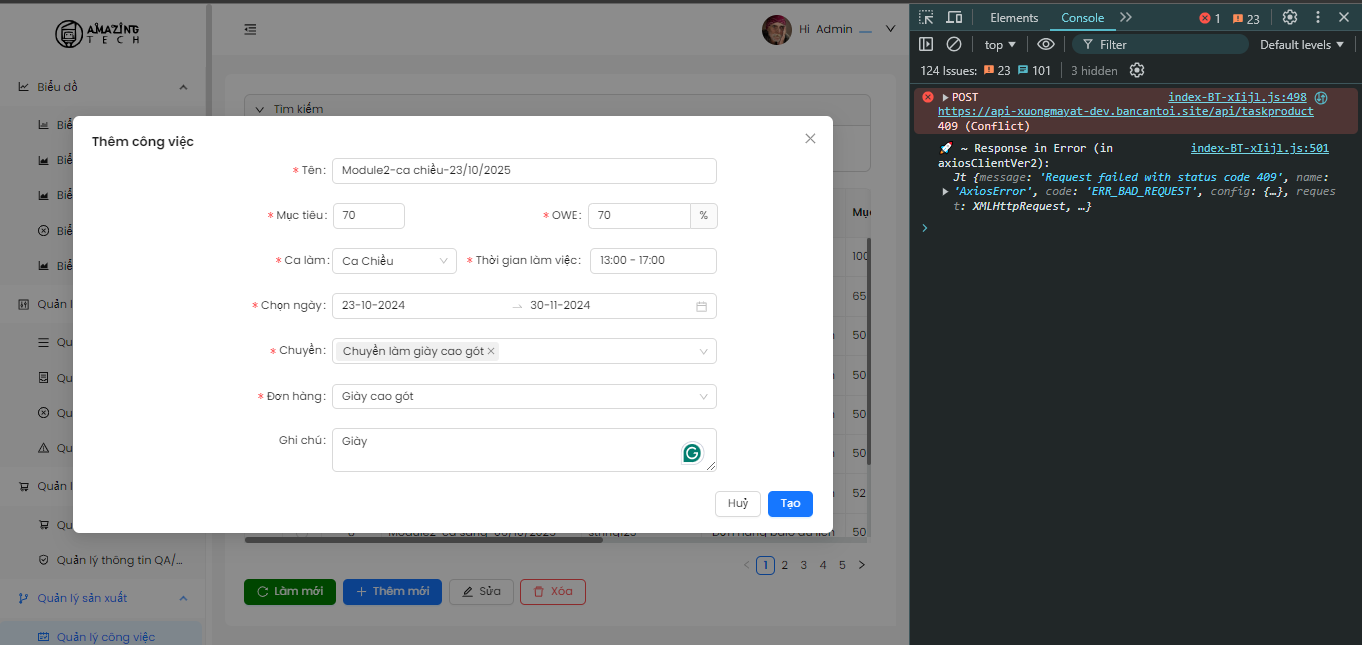Expand the AxiosError object details
The width and height of the screenshot is (1362, 645).
click(x=945, y=191)
